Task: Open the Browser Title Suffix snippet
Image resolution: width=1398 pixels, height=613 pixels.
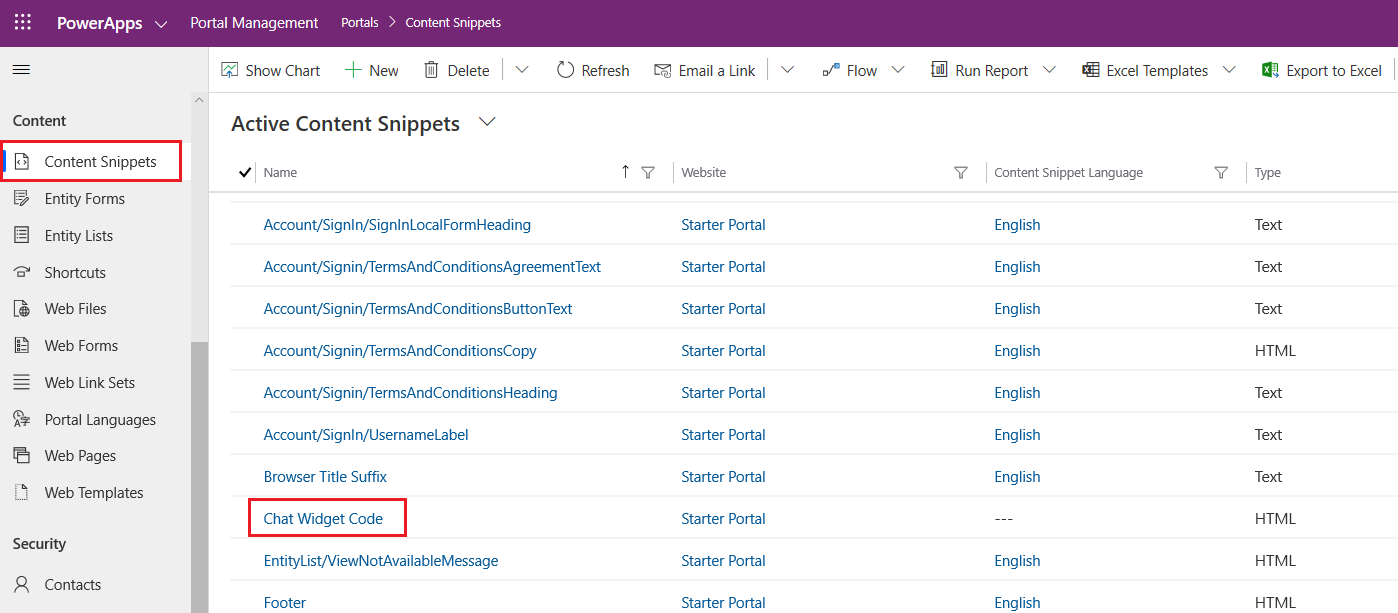Action: 325,477
